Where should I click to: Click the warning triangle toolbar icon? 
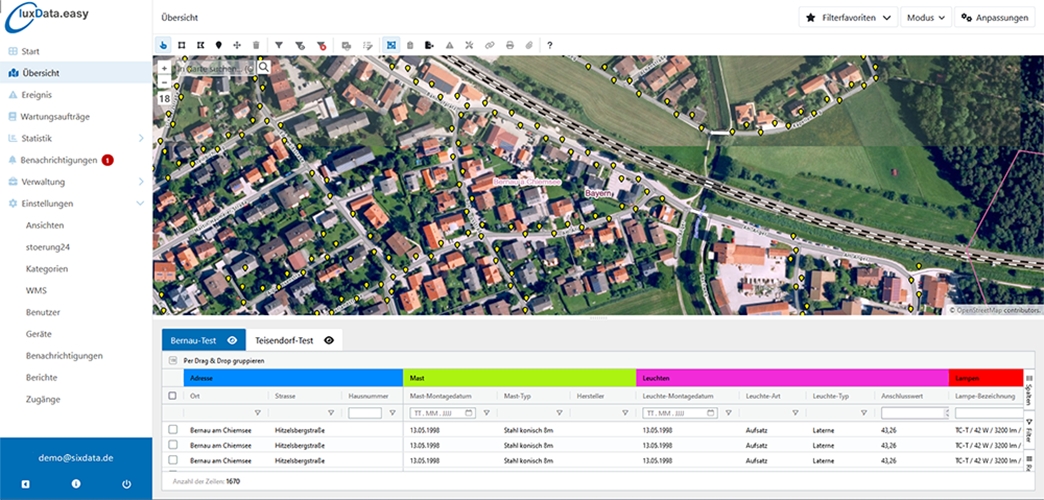tap(449, 45)
